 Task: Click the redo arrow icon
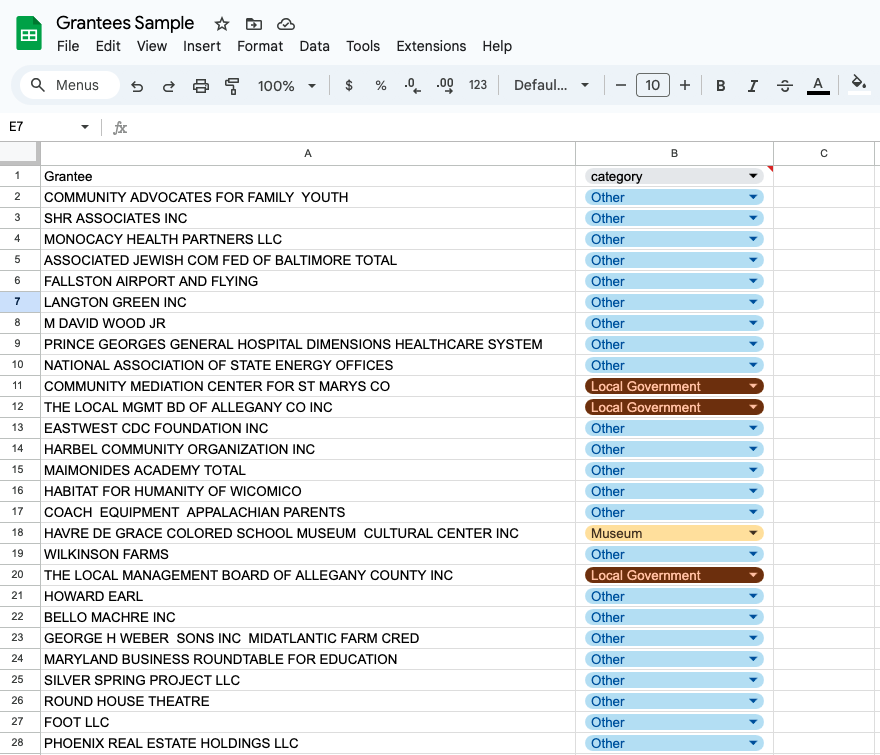pyautogui.click(x=168, y=86)
